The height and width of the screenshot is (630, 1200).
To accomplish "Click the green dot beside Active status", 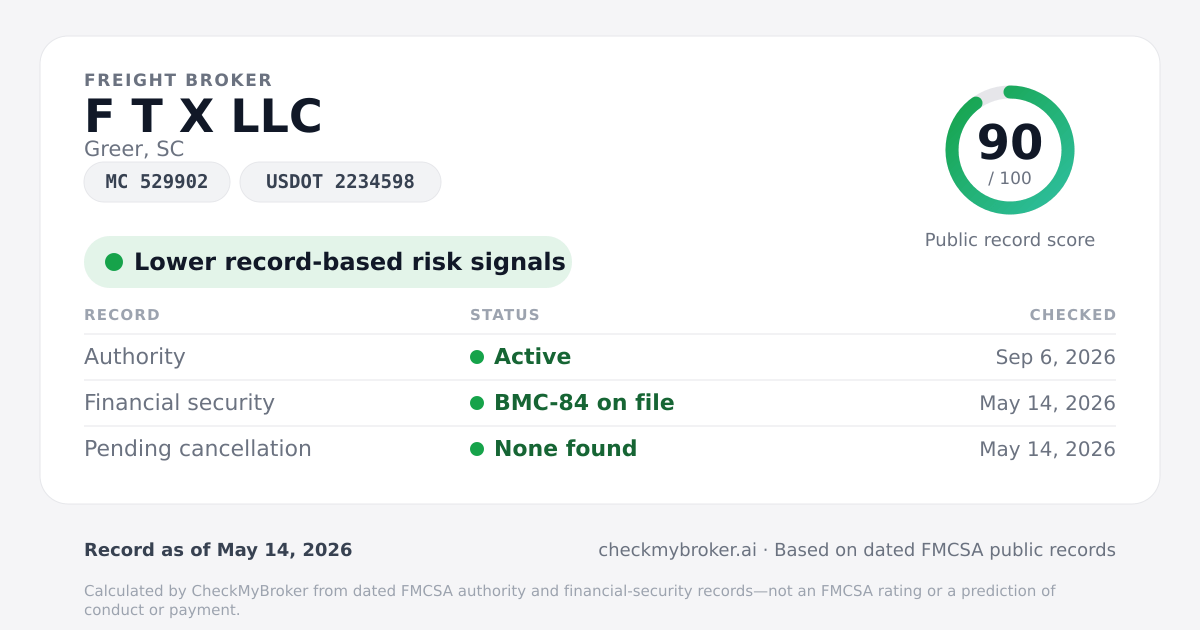I will (x=477, y=357).
